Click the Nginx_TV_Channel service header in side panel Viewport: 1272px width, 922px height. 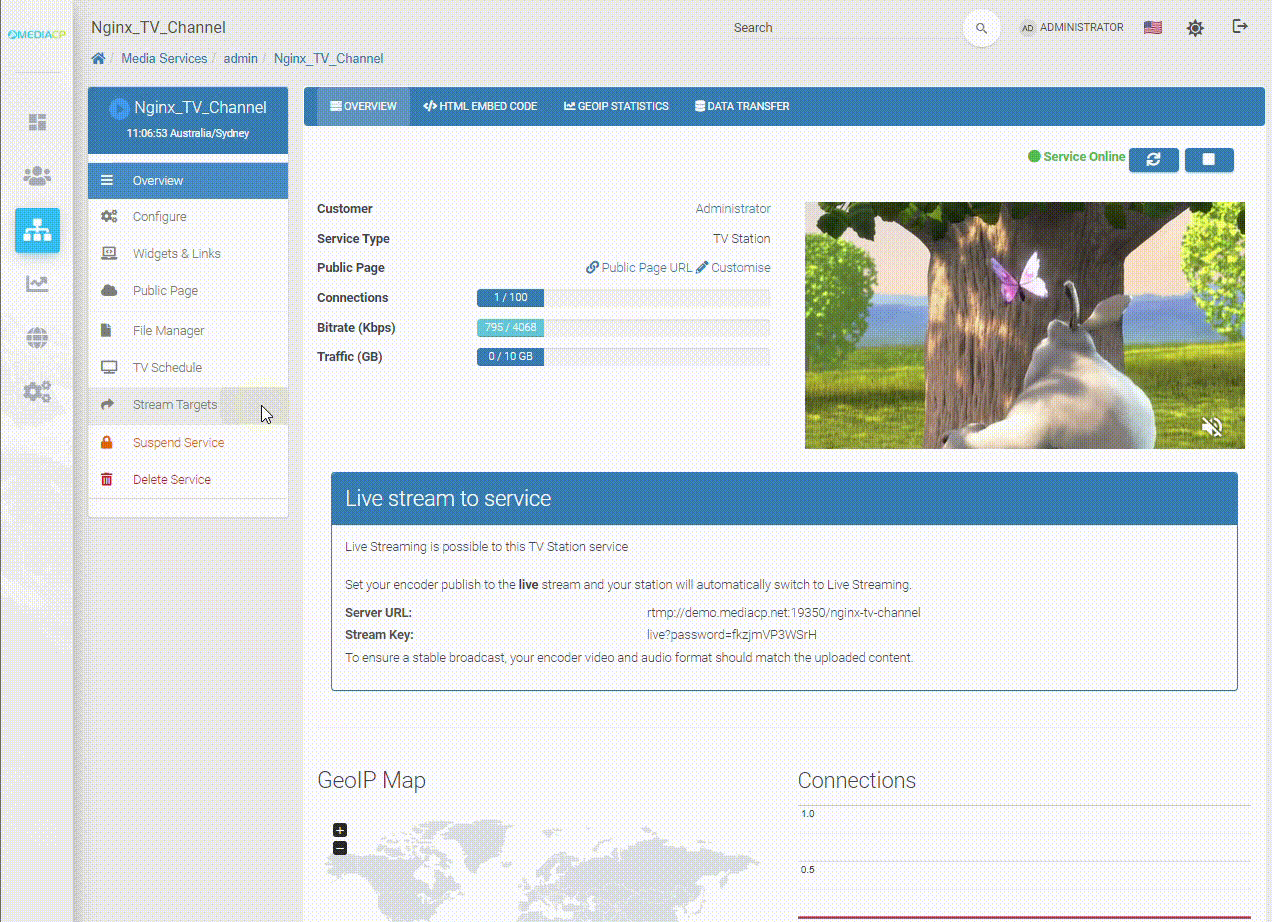pyautogui.click(x=188, y=120)
